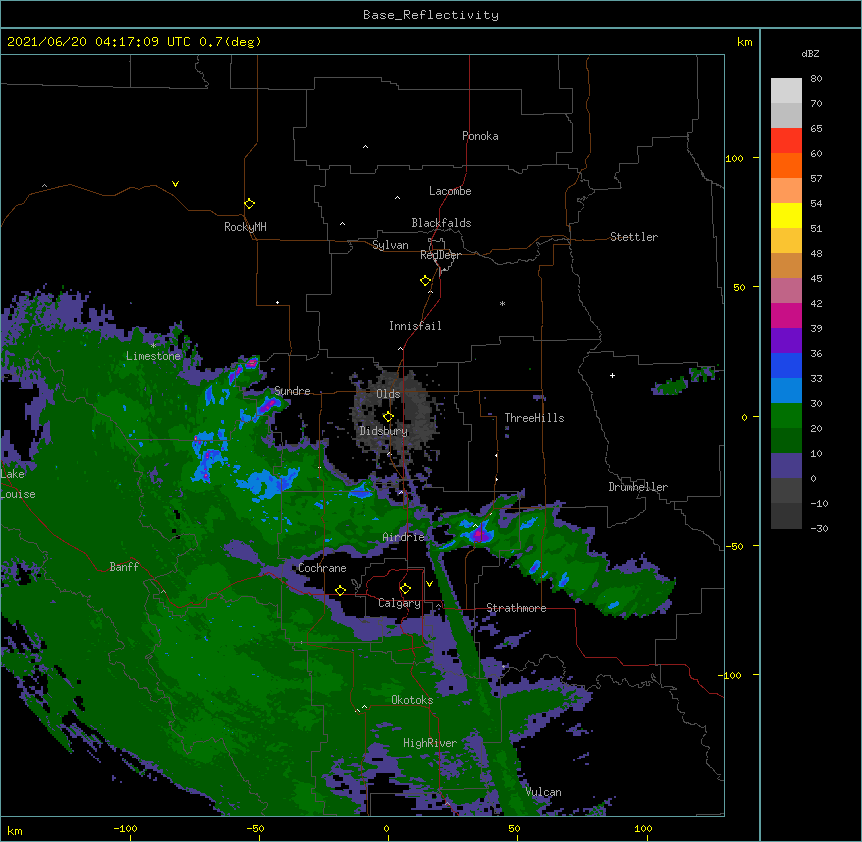
Task: Click the Innisfail label
Action: 415,326
